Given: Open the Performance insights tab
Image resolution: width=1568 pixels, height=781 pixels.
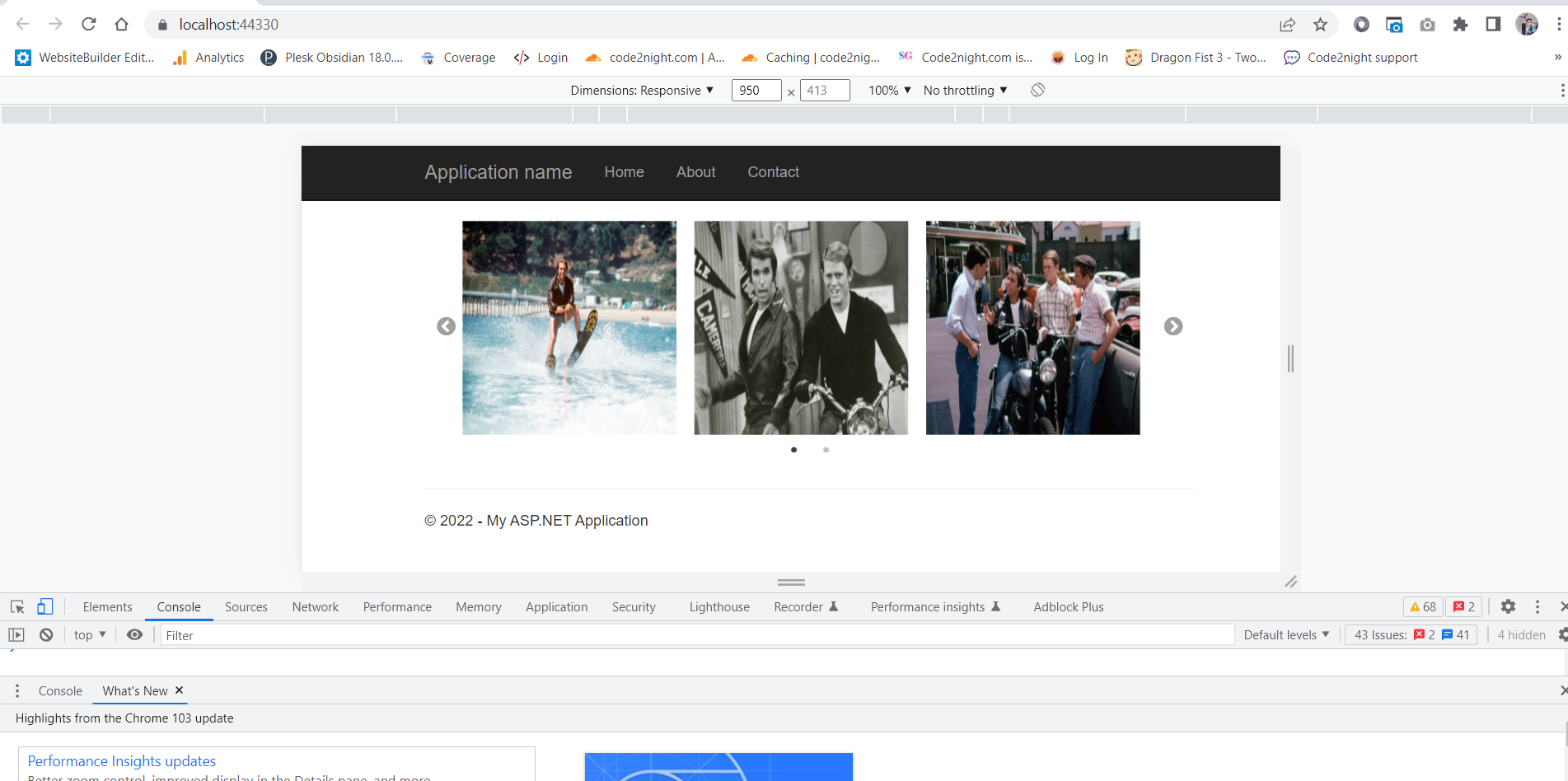Looking at the screenshot, I should [935, 607].
